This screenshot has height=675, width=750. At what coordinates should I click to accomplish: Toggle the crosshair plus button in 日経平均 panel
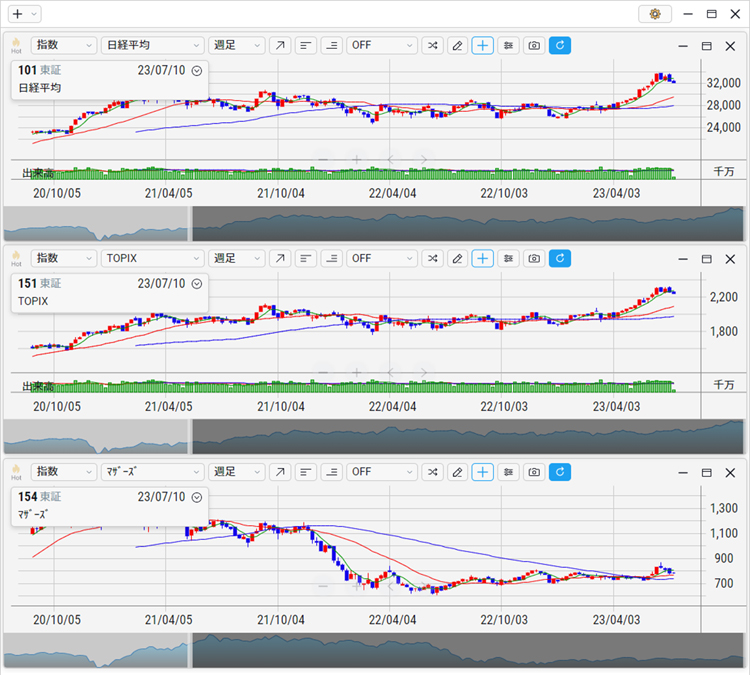(x=483, y=45)
